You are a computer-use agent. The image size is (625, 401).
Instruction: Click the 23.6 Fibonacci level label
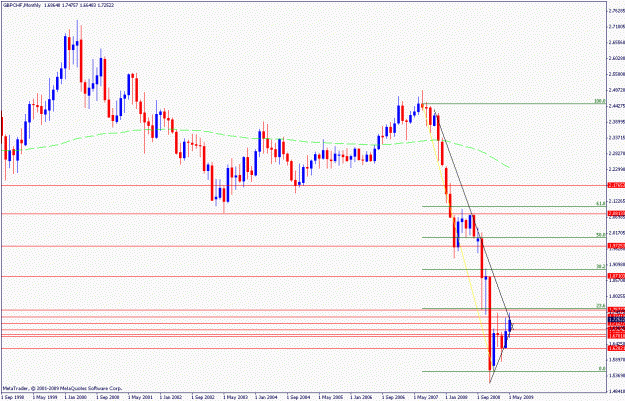[601, 306]
